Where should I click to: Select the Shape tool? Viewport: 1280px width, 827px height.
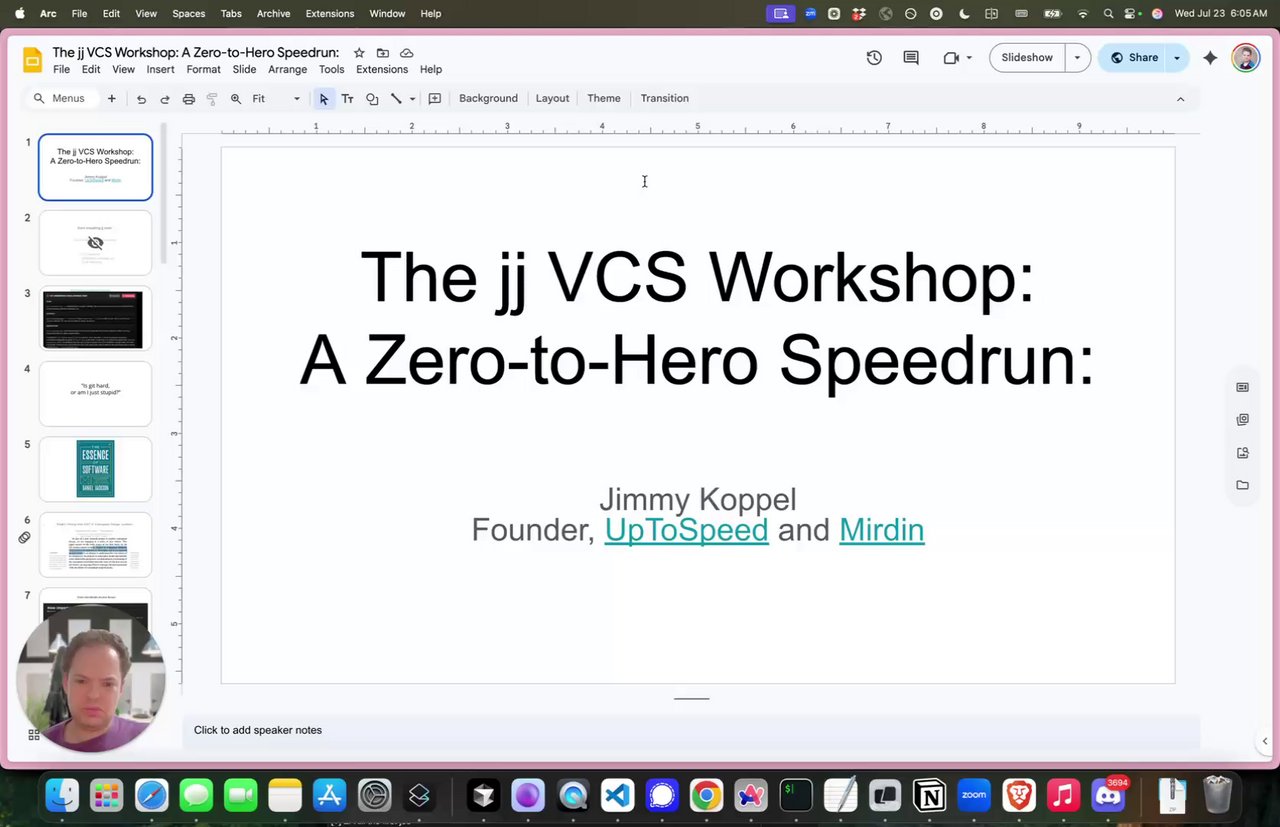point(372,98)
